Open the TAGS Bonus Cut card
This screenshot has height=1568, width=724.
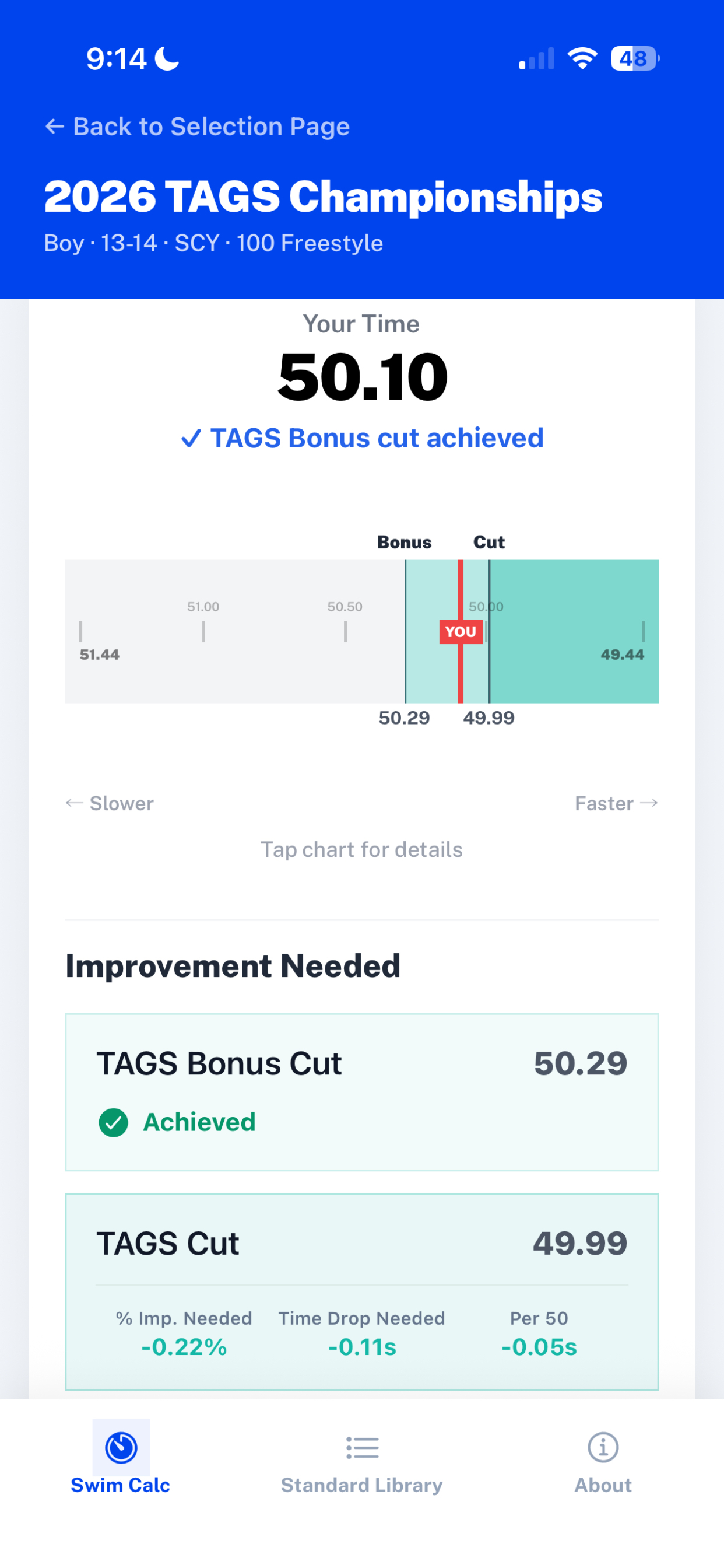(362, 1092)
